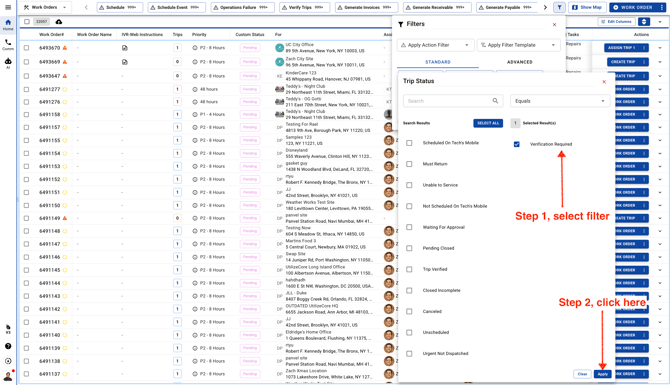
Task: Expand row arrow in the bottom 6491137 row
Action: (x=660, y=374)
